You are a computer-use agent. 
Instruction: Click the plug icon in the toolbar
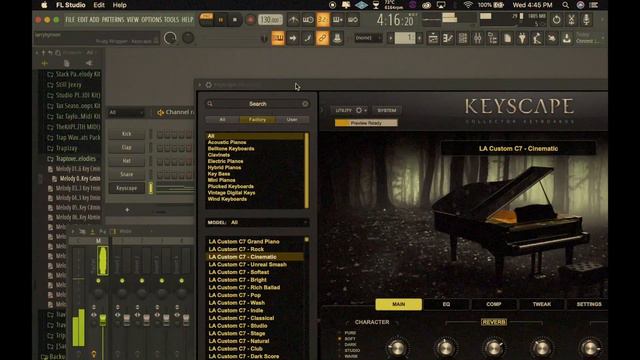click(522, 38)
